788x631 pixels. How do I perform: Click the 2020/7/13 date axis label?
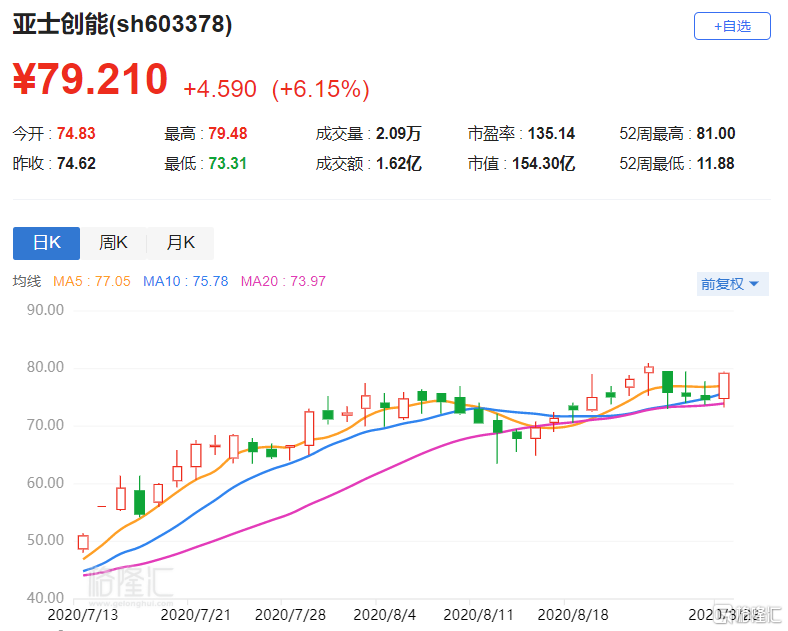(82, 615)
